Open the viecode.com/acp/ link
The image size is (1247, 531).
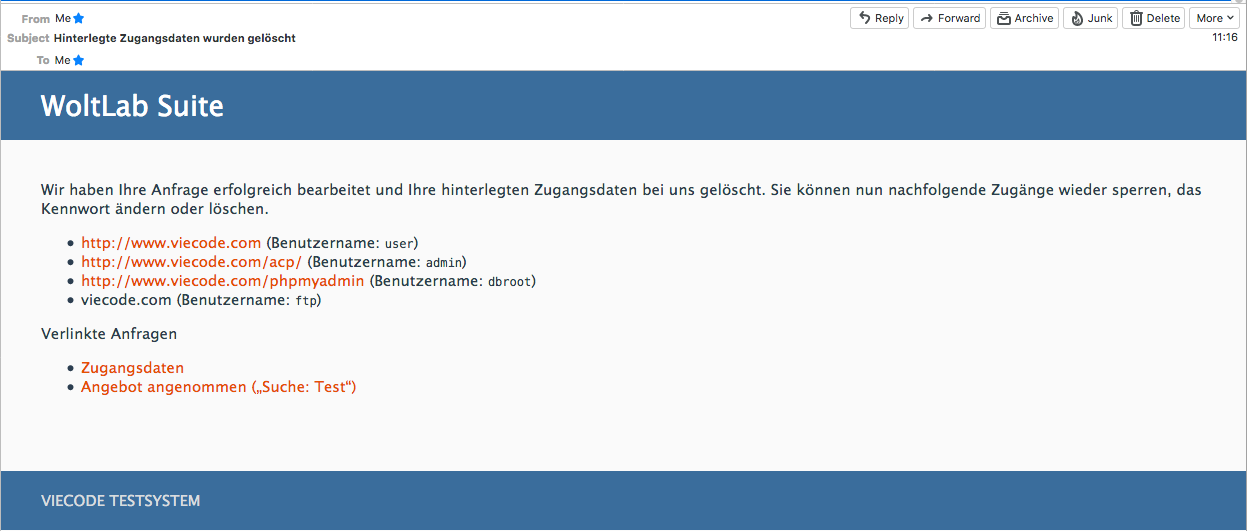[x=191, y=262]
